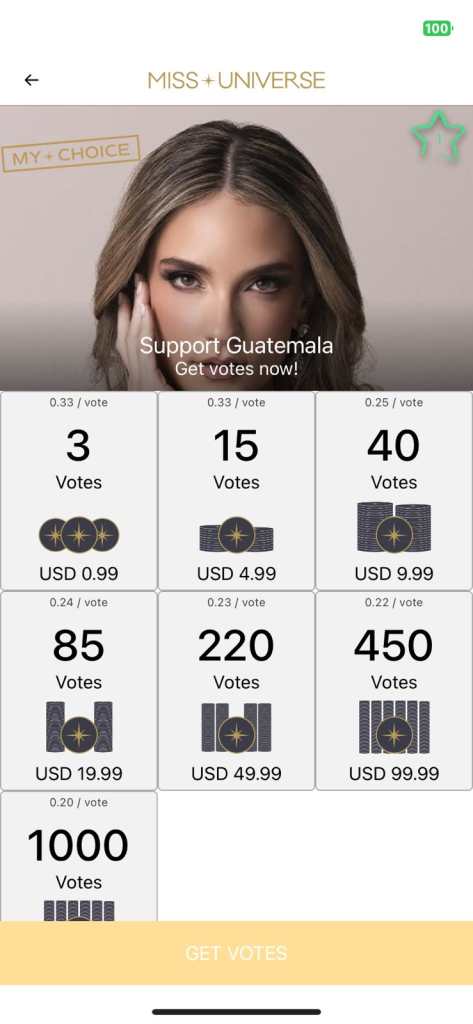Select the 1000 Votes package
Screen dimensions: 473x1024
pos(79,856)
